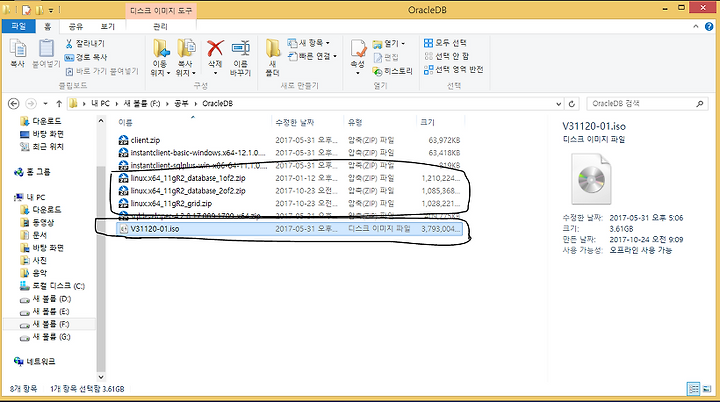Select 문서 in the navigation pane
This screenshot has width=720, height=402.
click(x=34, y=235)
